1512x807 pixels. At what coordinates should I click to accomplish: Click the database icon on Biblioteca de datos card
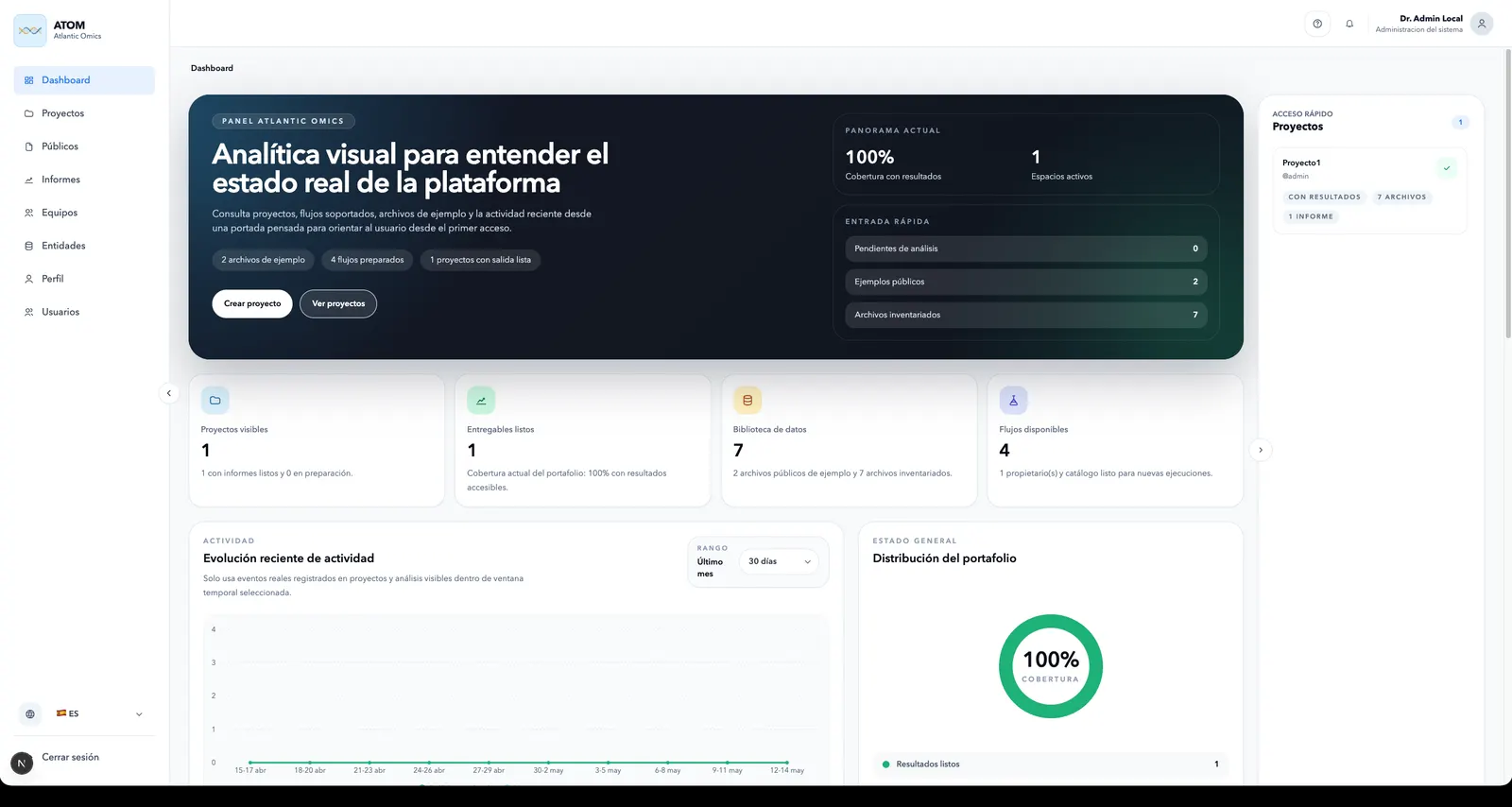pos(747,400)
